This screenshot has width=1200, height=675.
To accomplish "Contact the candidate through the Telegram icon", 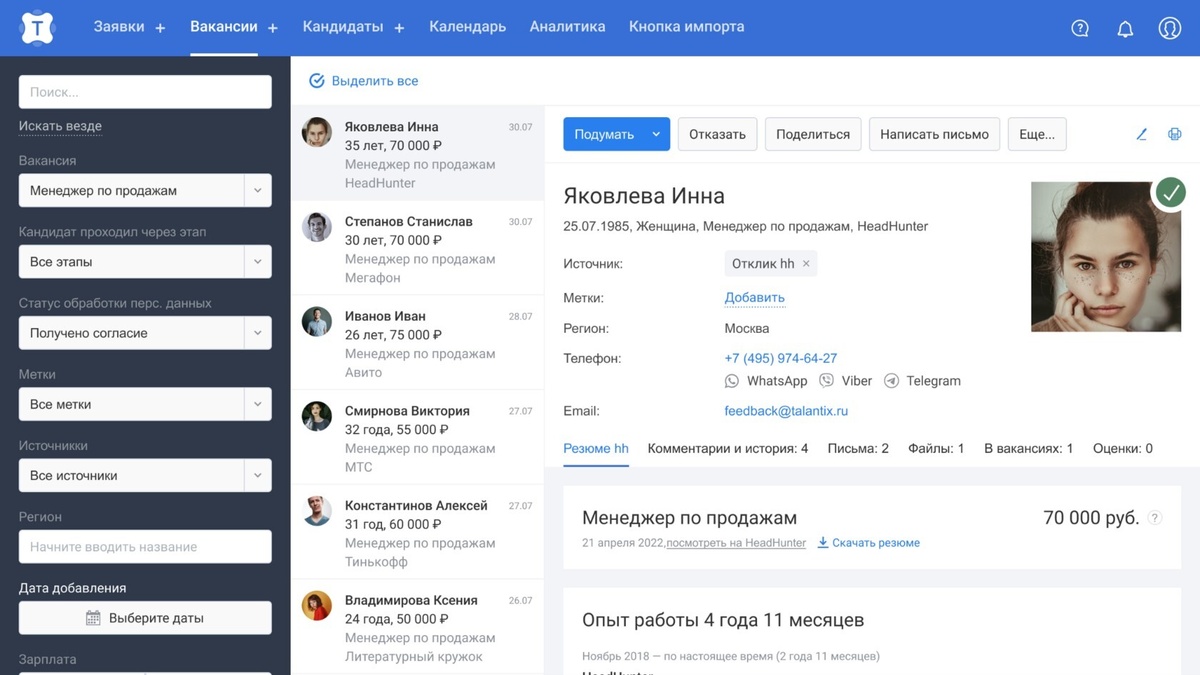I will 891,380.
